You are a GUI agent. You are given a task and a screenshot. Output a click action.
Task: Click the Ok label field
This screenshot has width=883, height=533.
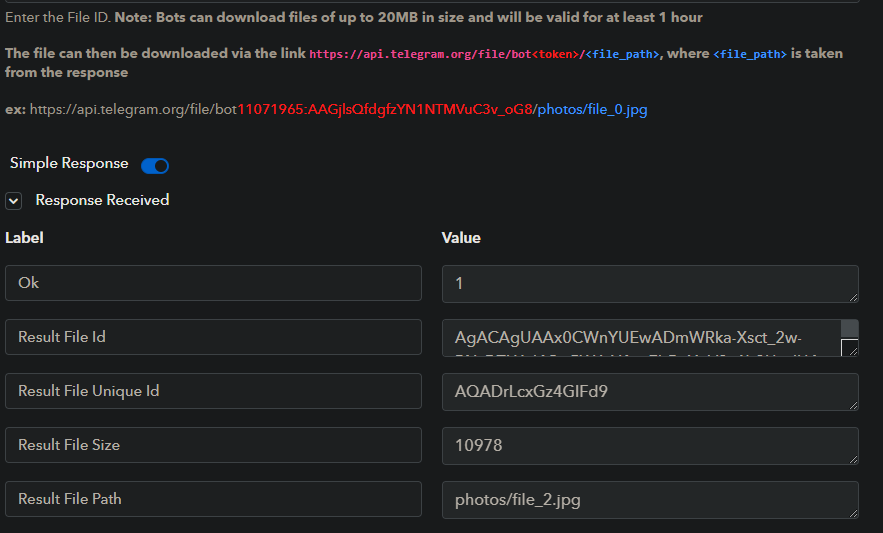213,283
